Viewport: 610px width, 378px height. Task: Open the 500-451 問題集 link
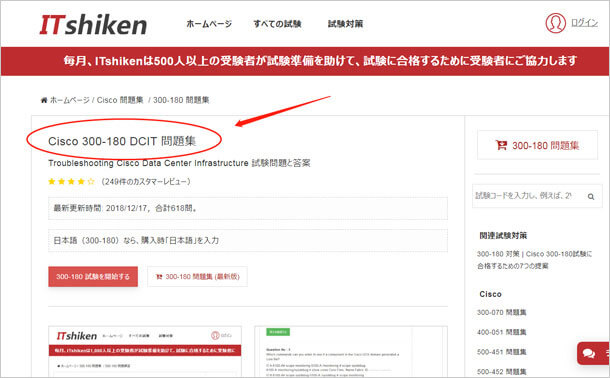click(501, 352)
